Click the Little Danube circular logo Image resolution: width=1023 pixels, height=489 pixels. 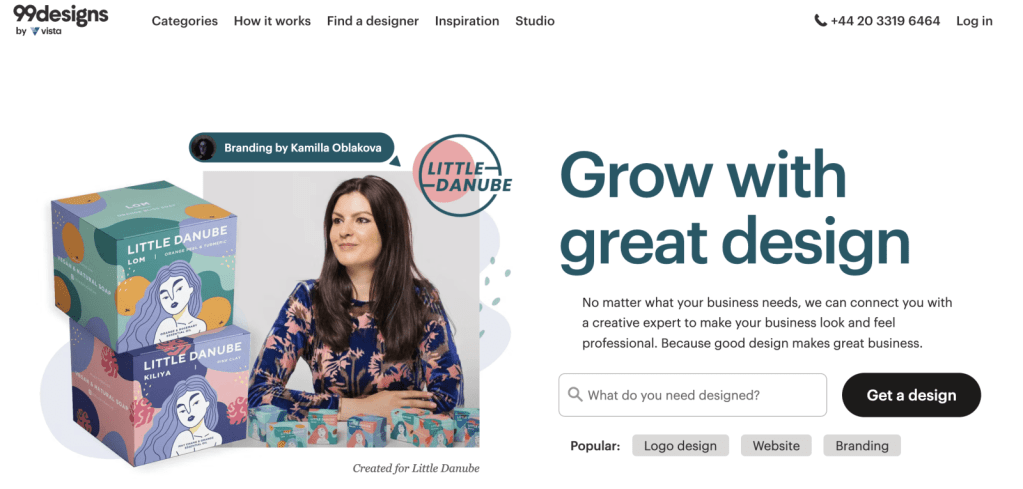(x=462, y=173)
